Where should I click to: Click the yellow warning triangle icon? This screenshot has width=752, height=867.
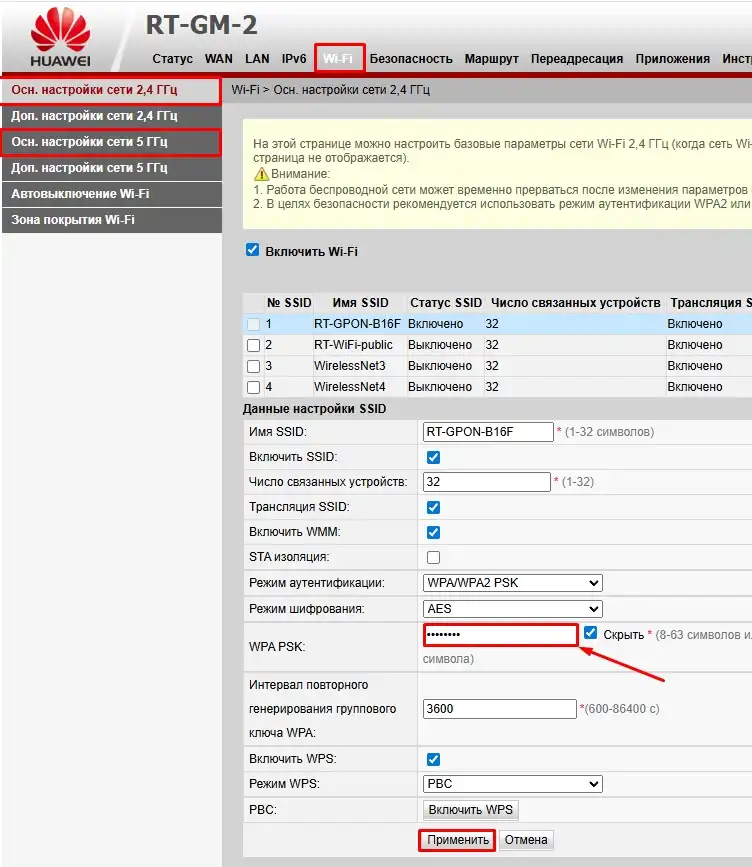[x=261, y=174]
